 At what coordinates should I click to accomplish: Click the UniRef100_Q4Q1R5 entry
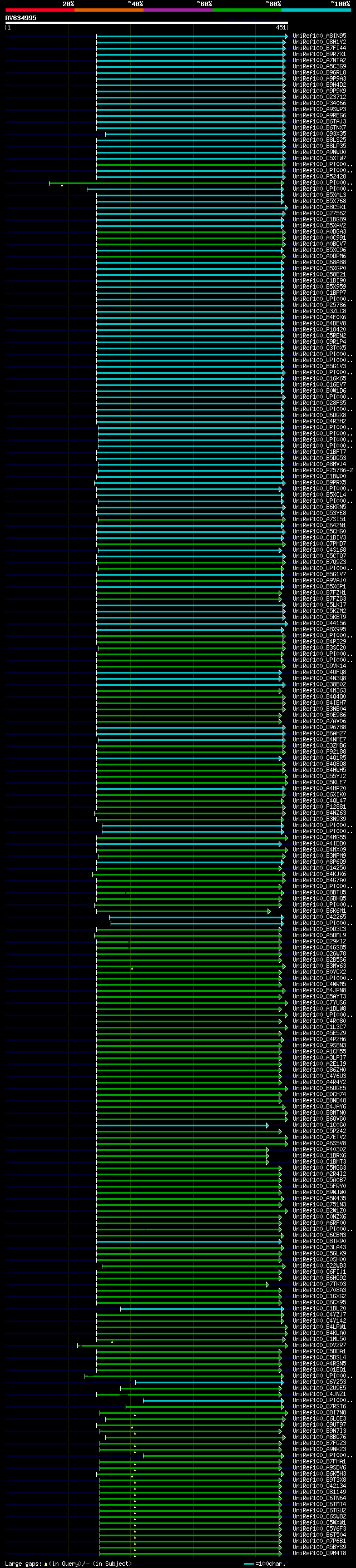[x=319, y=757]
